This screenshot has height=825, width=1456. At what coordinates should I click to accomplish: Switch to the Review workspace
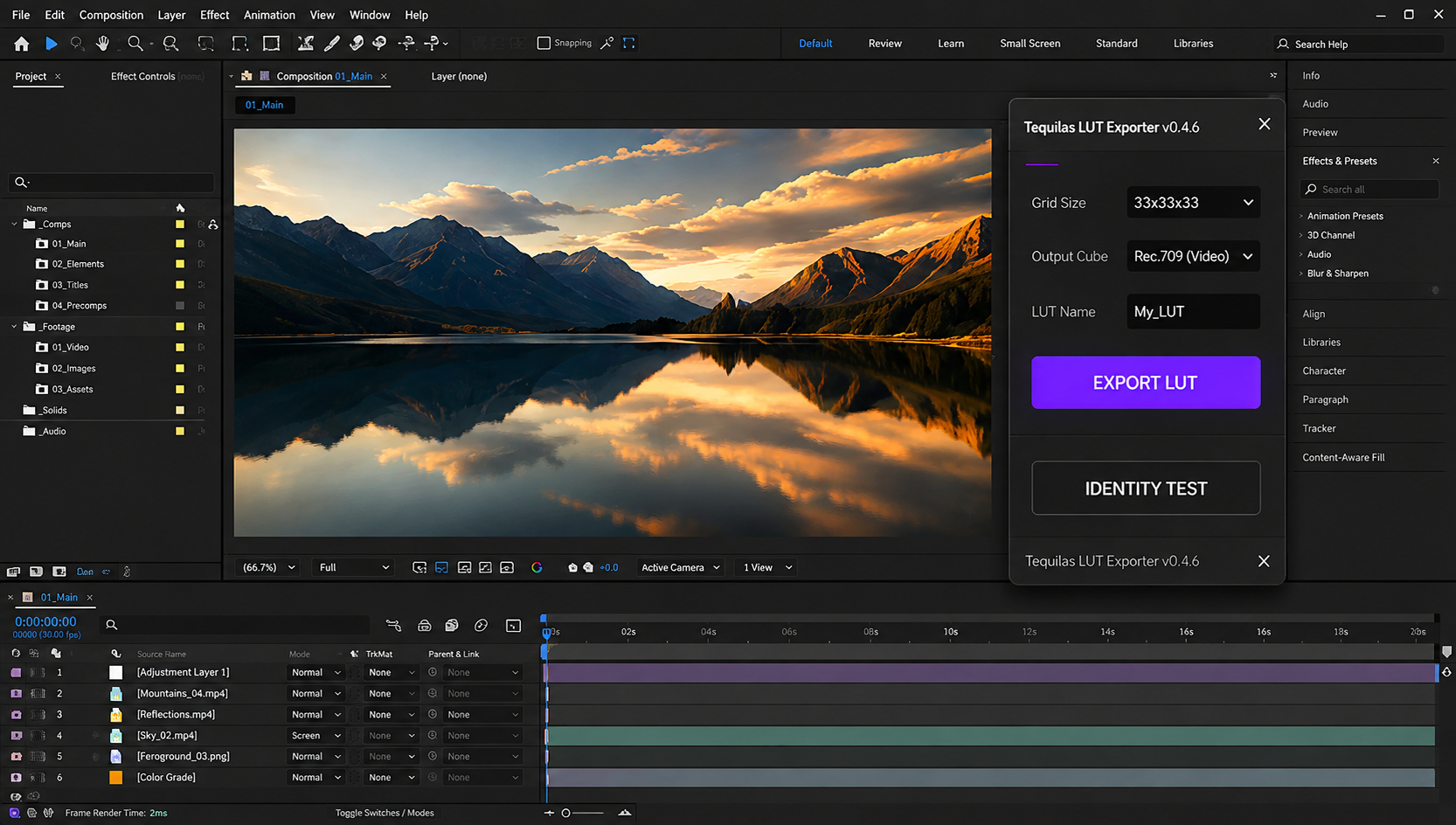[x=884, y=44]
